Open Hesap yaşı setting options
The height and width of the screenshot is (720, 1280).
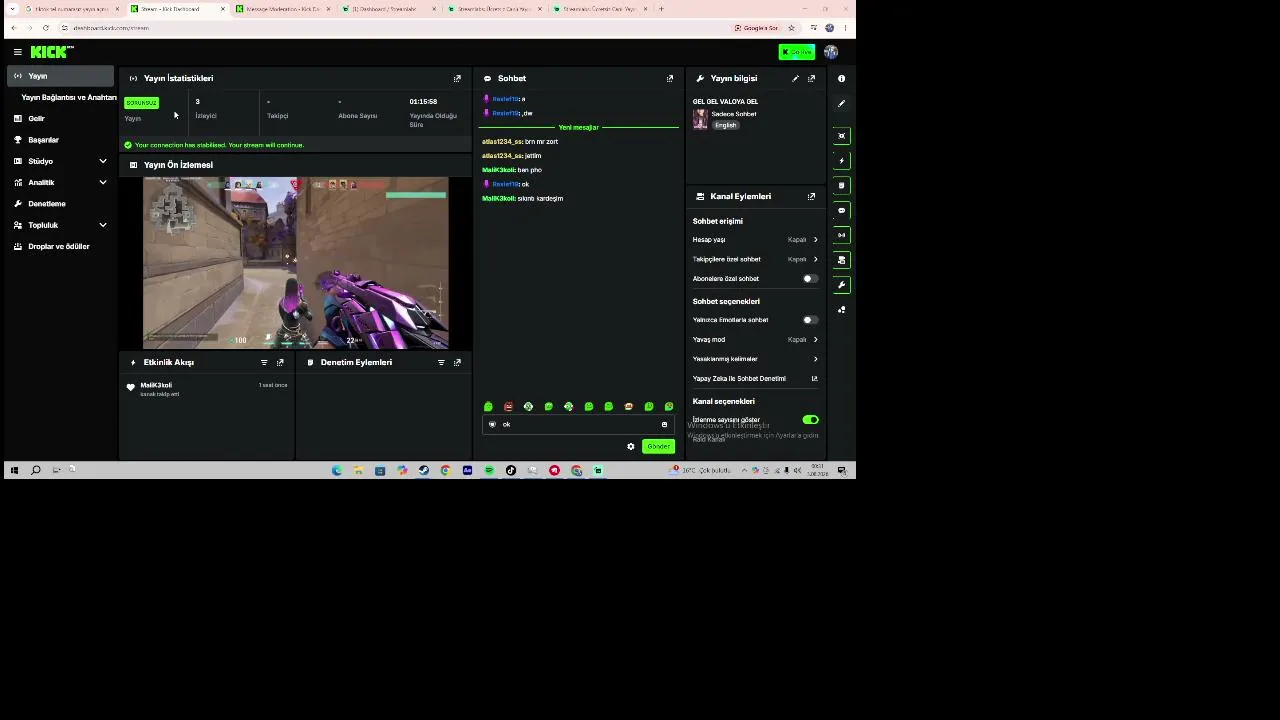(x=755, y=240)
